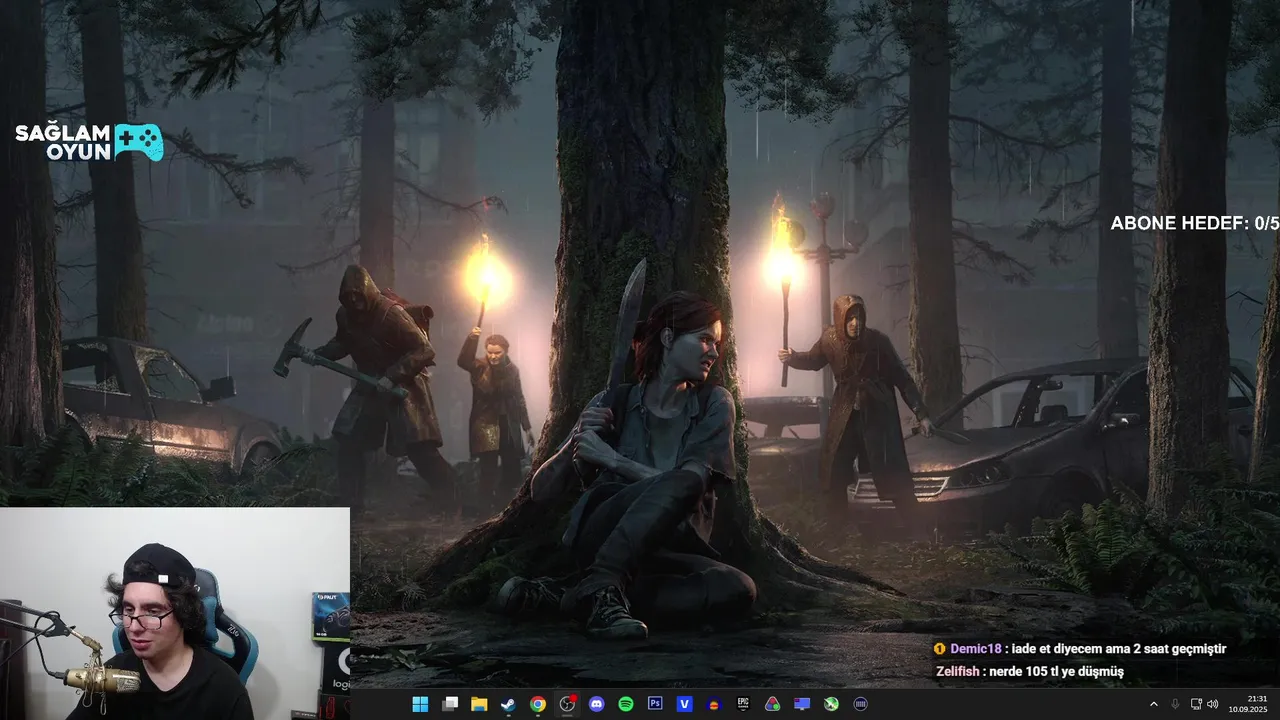Click the colorful triangle app icon
Screen dimensions: 1280x720
point(773,704)
